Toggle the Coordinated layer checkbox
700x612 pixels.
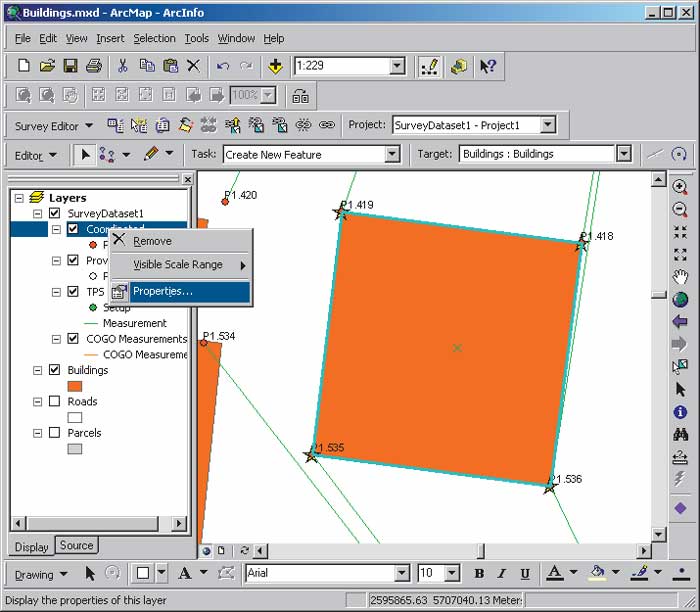click(x=73, y=229)
